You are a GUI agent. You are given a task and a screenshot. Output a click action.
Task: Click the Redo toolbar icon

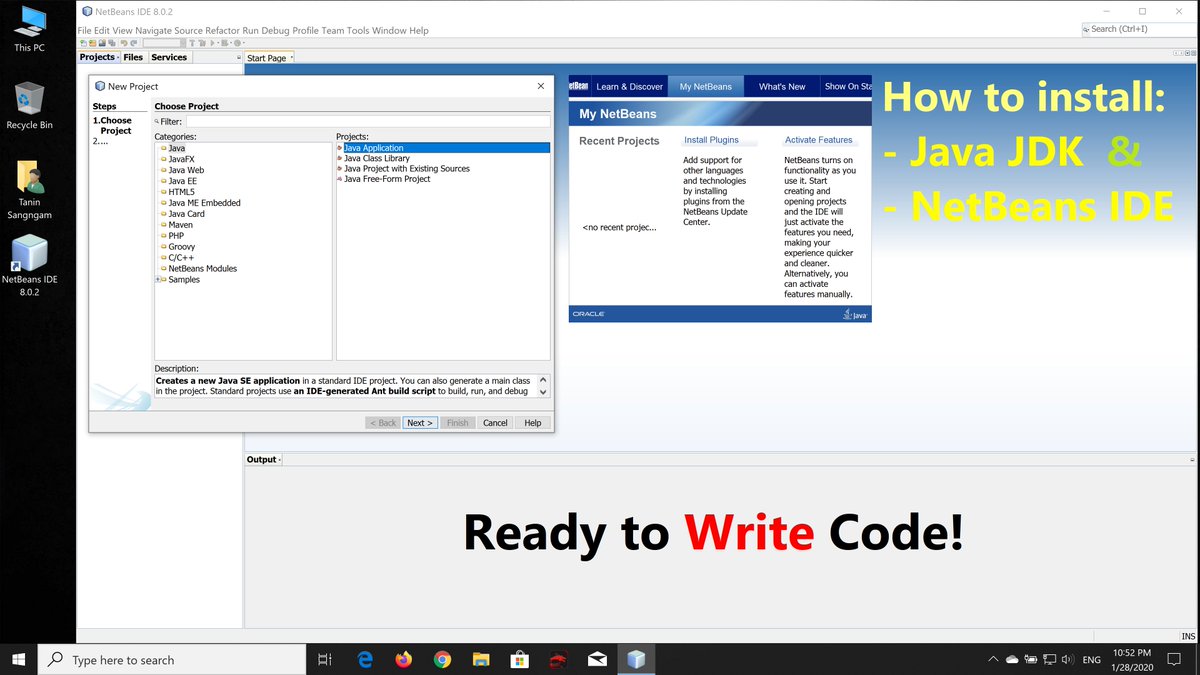click(x=134, y=43)
